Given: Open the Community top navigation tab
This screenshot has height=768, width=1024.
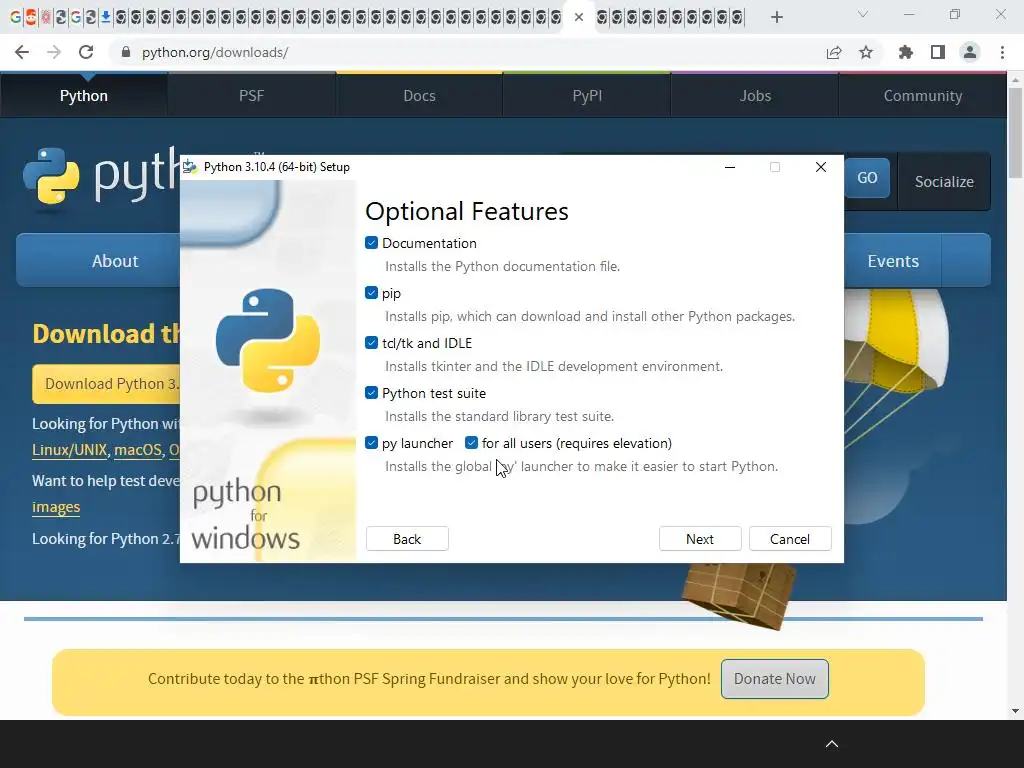Looking at the screenshot, I should (x=923, y=95).
